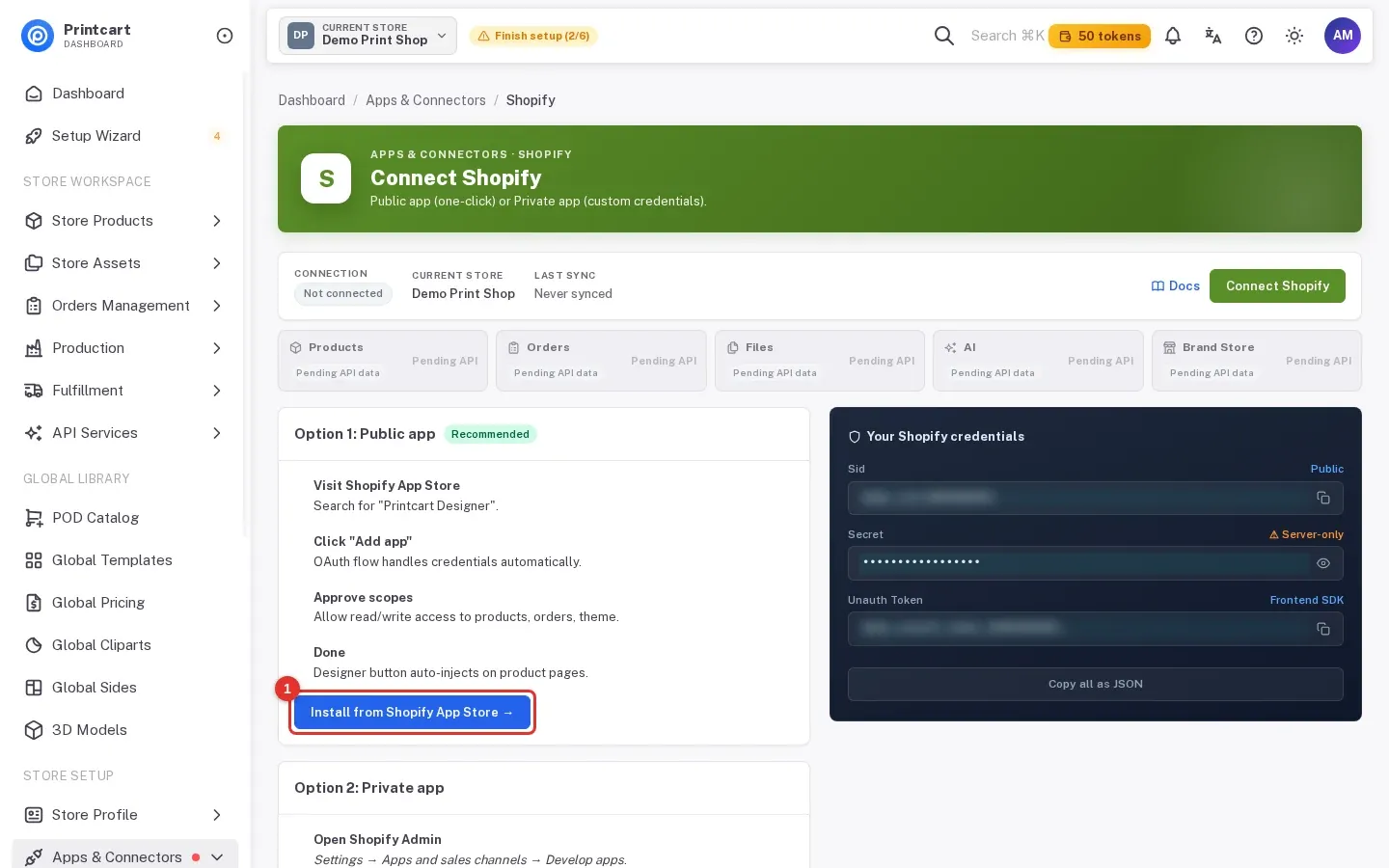
Task: Open the AM user avatar menu
Action: tap(1343, 36)
